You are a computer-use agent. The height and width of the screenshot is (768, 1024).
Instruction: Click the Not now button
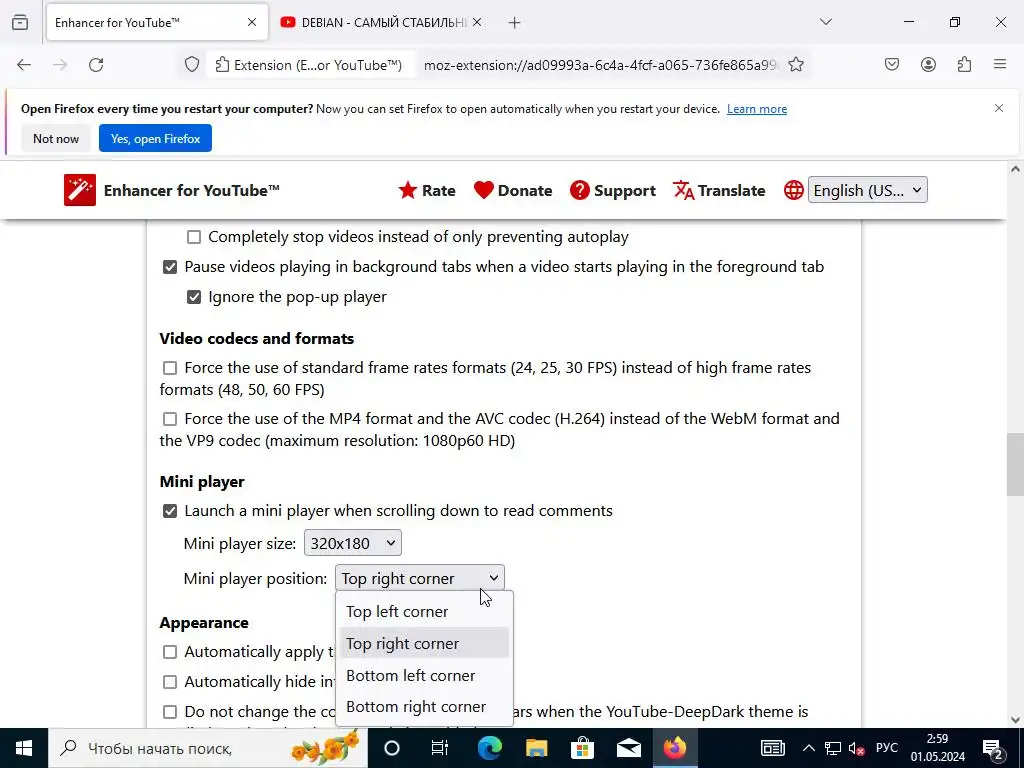click(56, 138)
